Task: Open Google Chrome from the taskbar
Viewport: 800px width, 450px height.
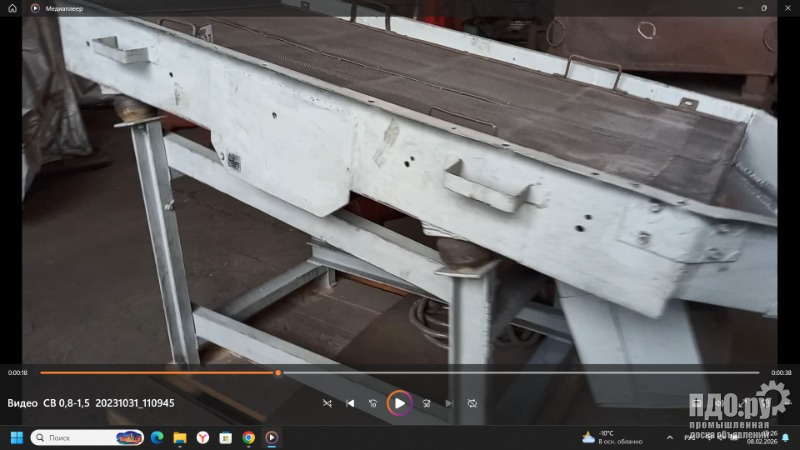Action: tap(248, 437)
